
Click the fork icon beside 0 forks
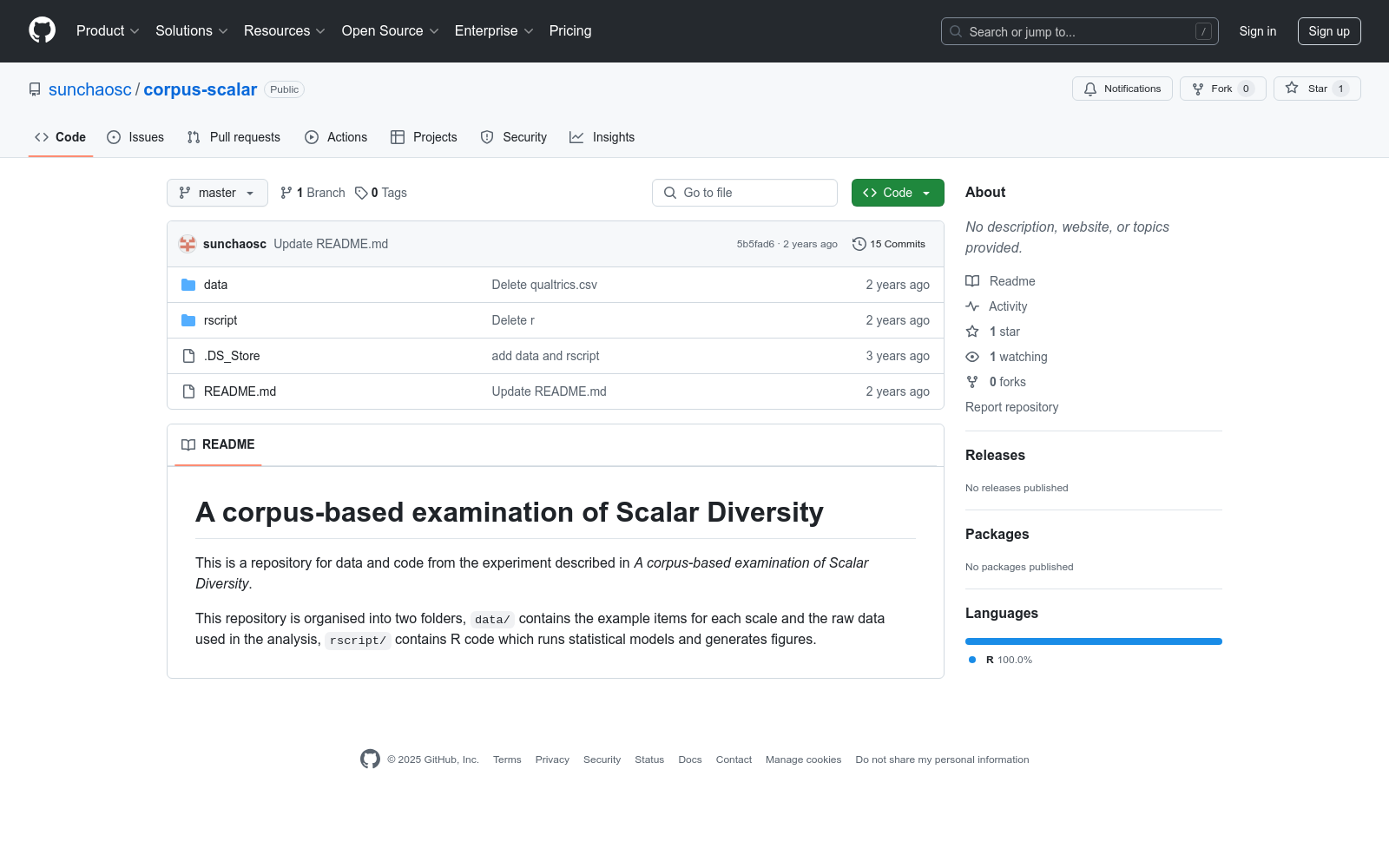click(972, 382)
